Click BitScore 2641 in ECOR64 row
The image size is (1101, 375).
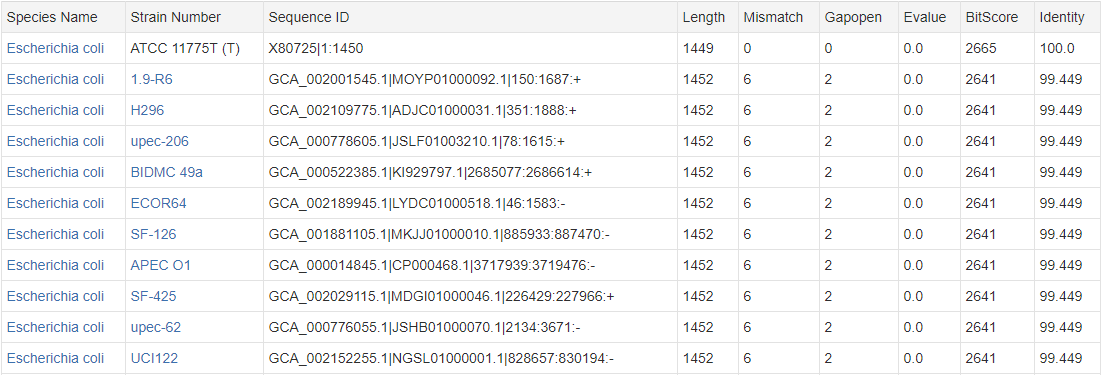tap(981, 203)
